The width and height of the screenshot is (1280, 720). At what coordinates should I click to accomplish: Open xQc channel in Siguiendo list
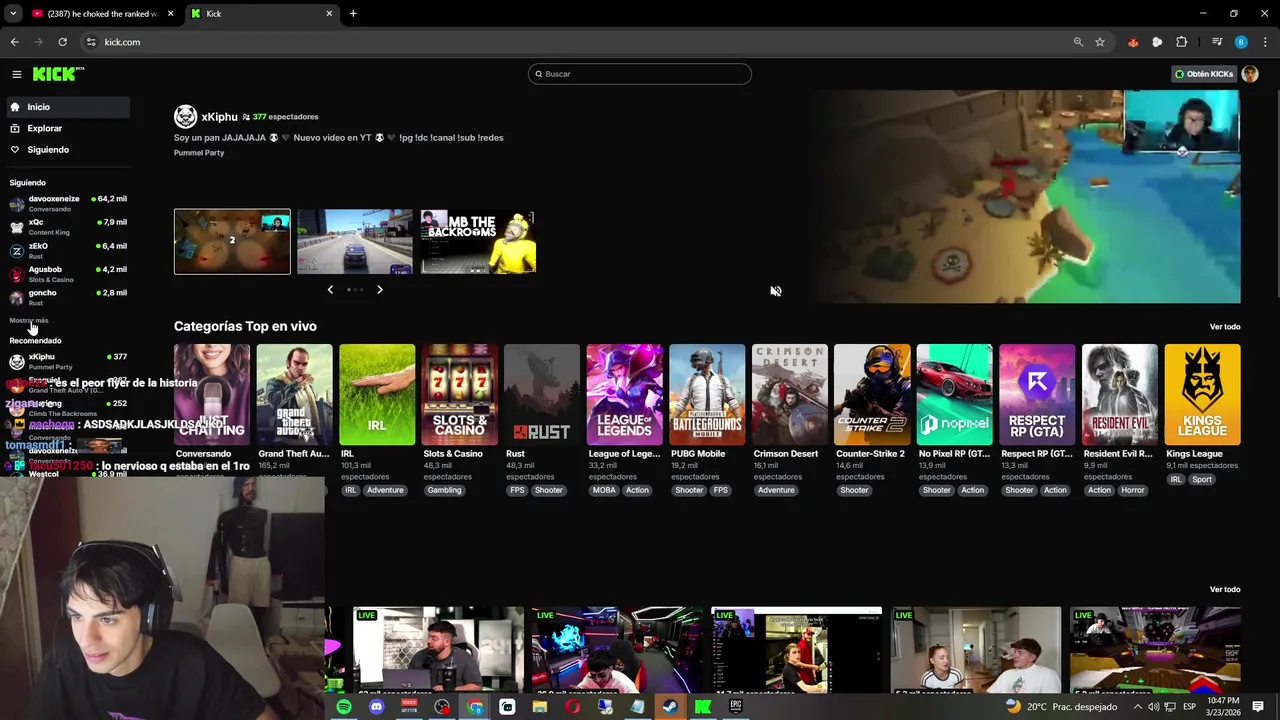pyautogui.click(x=68, y=227)
